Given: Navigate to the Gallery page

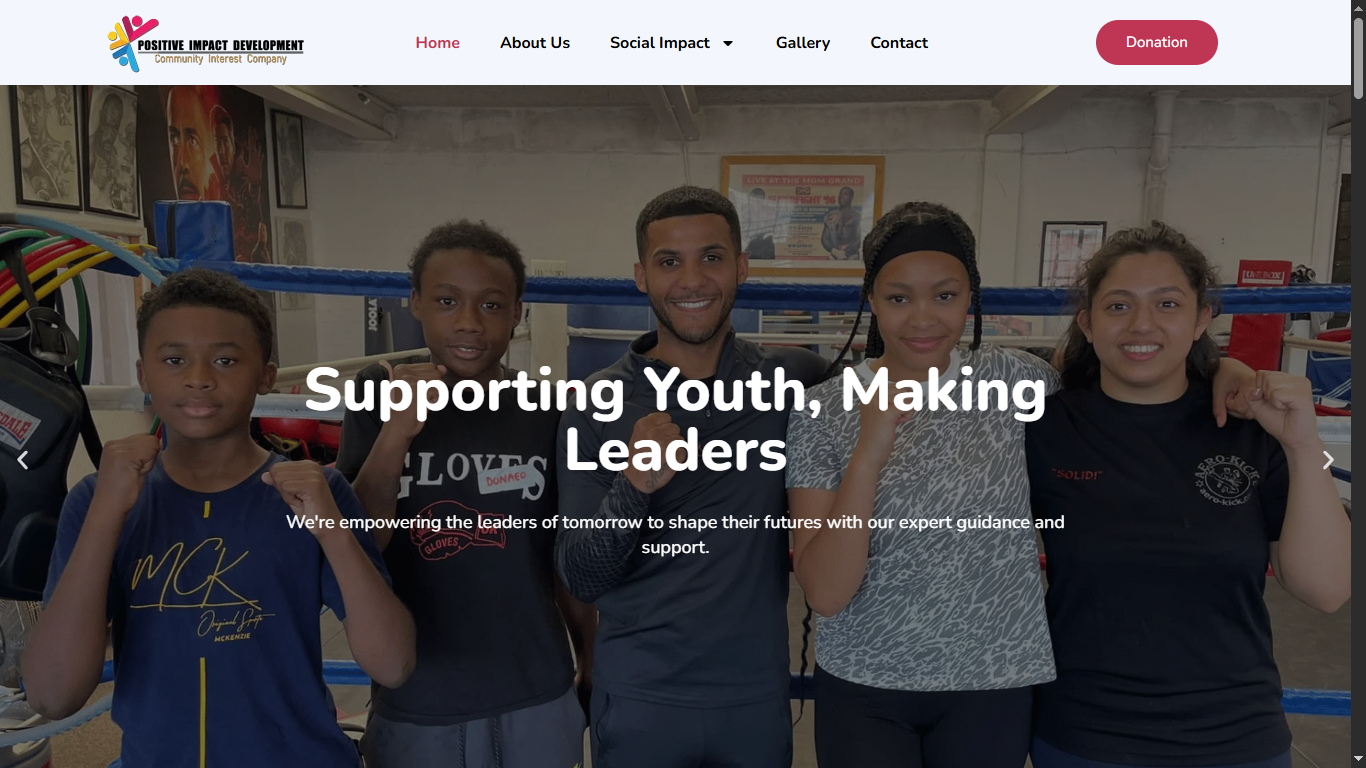Looking at the screenshot, I should 803,43.
